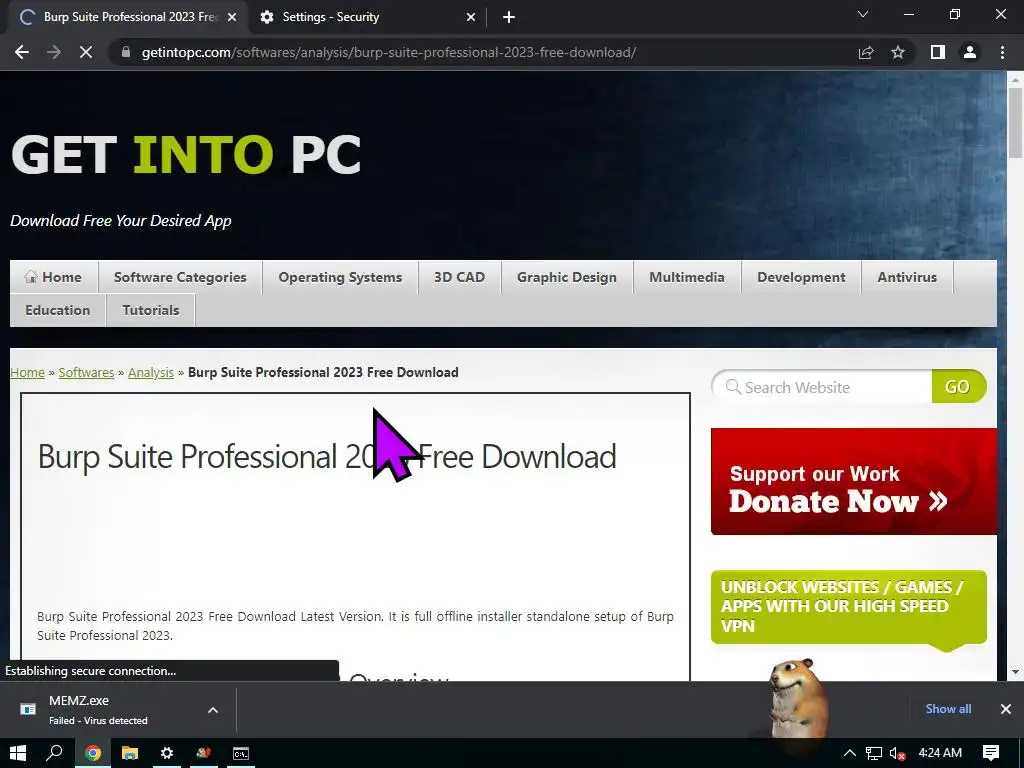The image size is (1024, 768).
Task: Open the 3D CAD category
Action: point(460,277)
